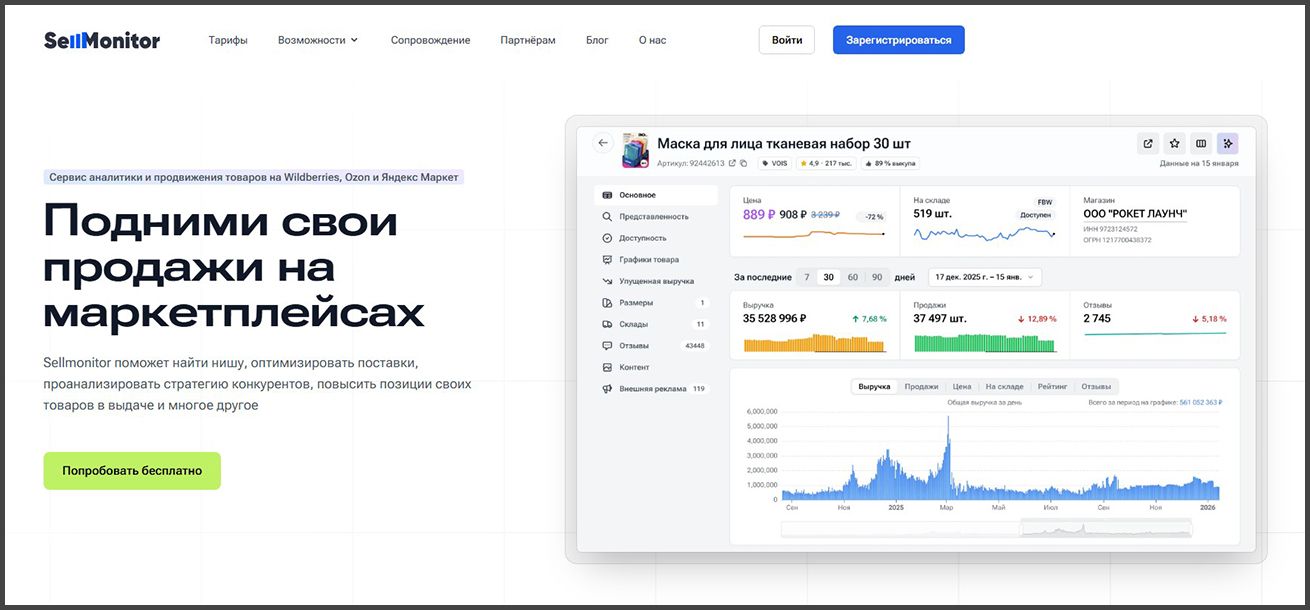Switch chart to the Отзывы tab
The image size is (1310, 610).
click(x=1096, y=386)
